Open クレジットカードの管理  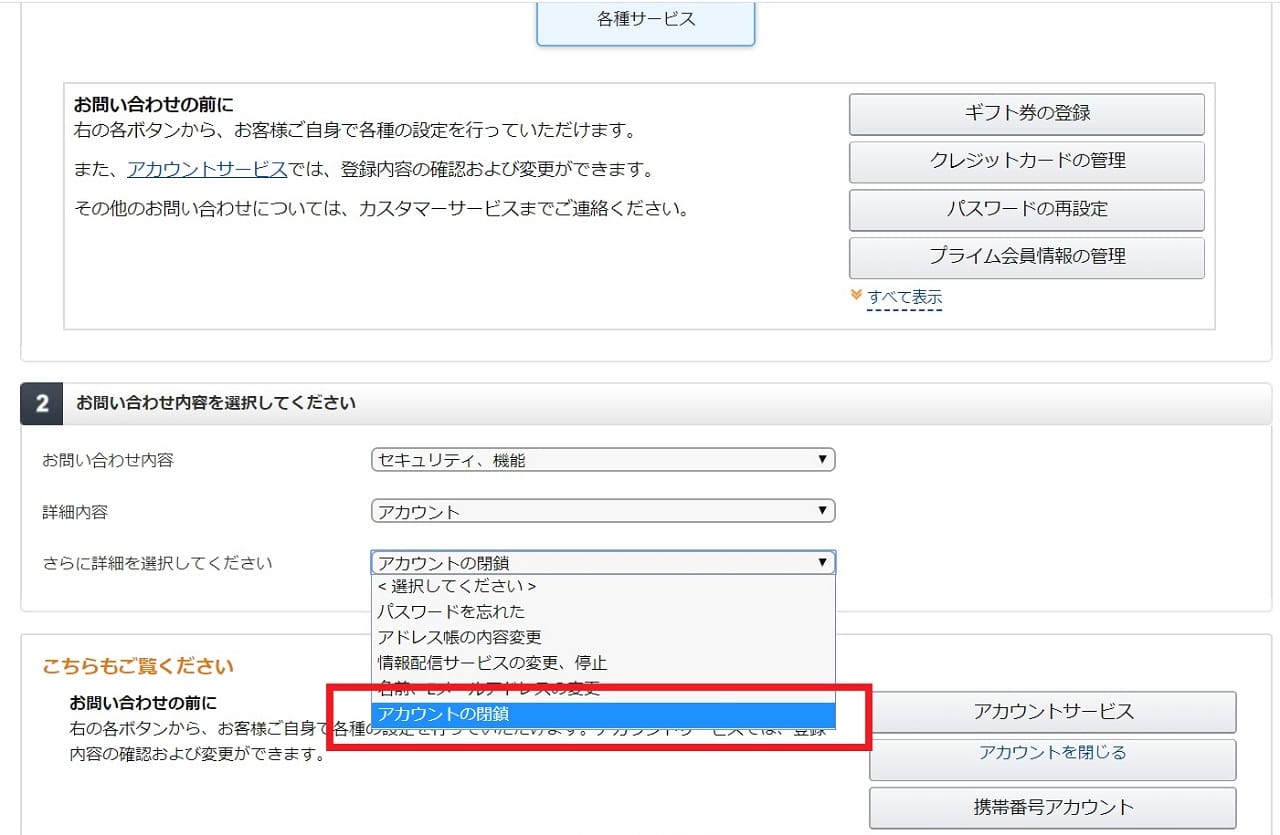pos(1026,161)
